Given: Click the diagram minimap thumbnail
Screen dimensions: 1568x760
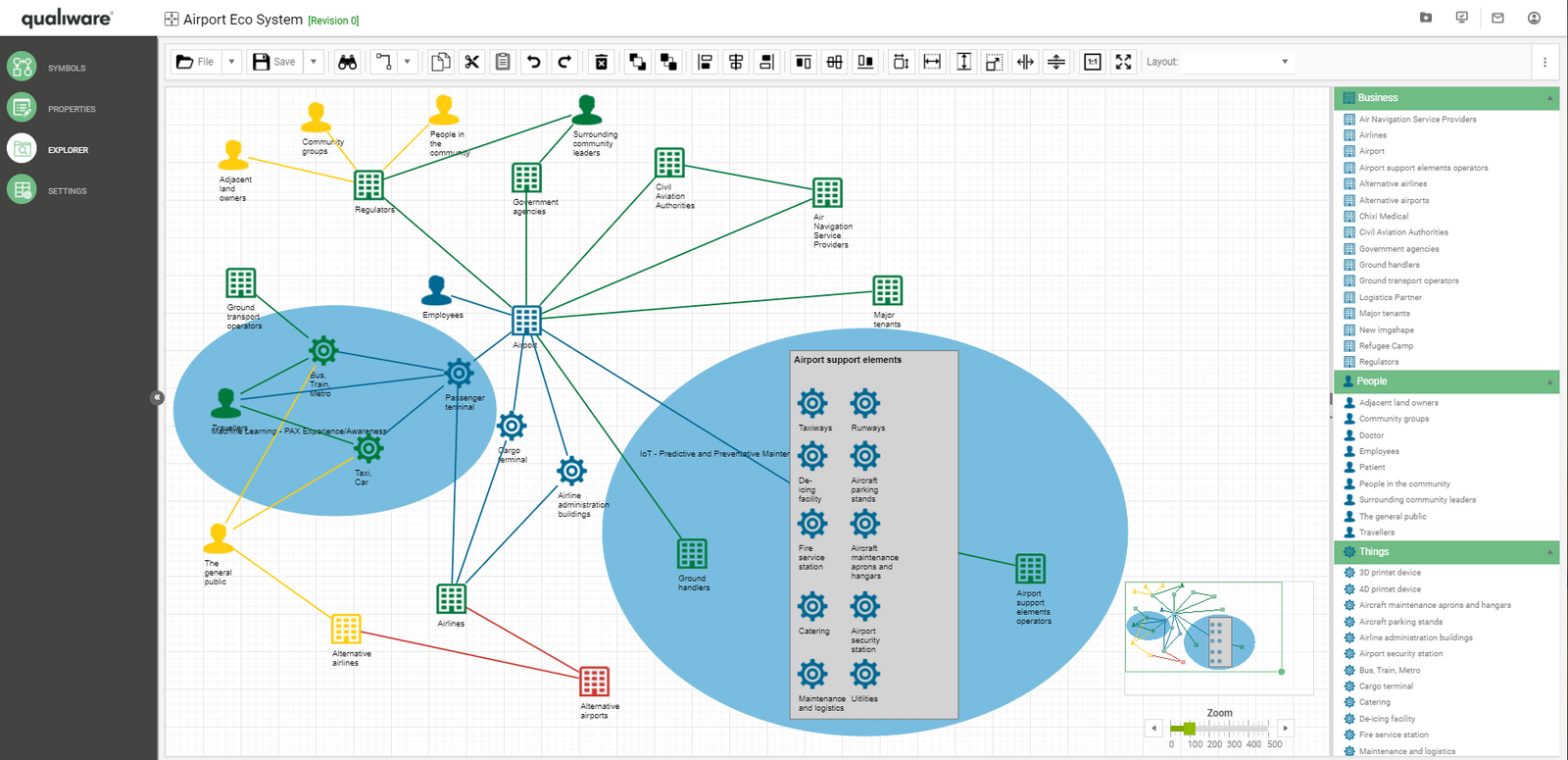Looking at the screenshot, I should 1203,628.
